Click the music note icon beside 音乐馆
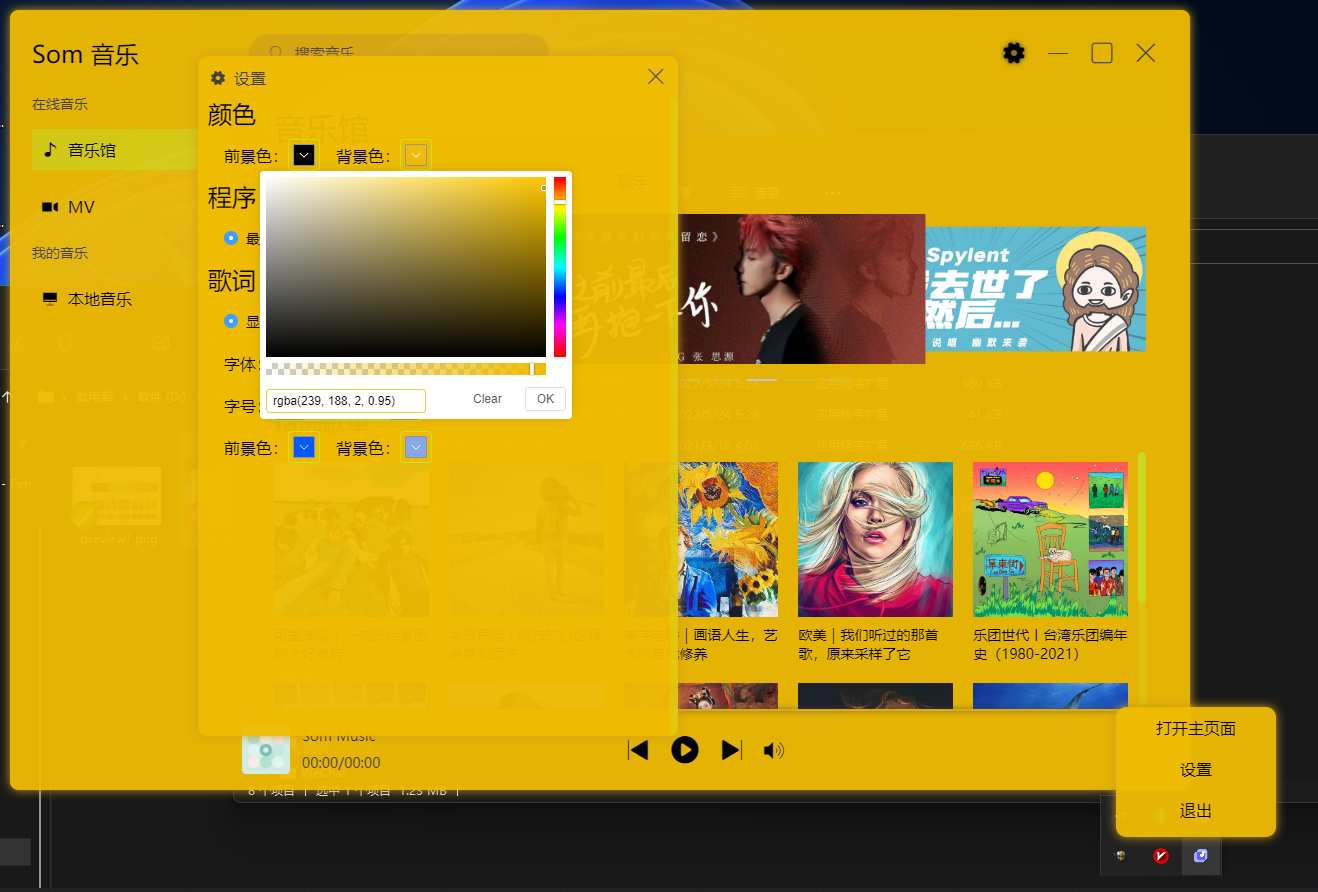This screenshot has width=1318, height=892. [49, 150]
